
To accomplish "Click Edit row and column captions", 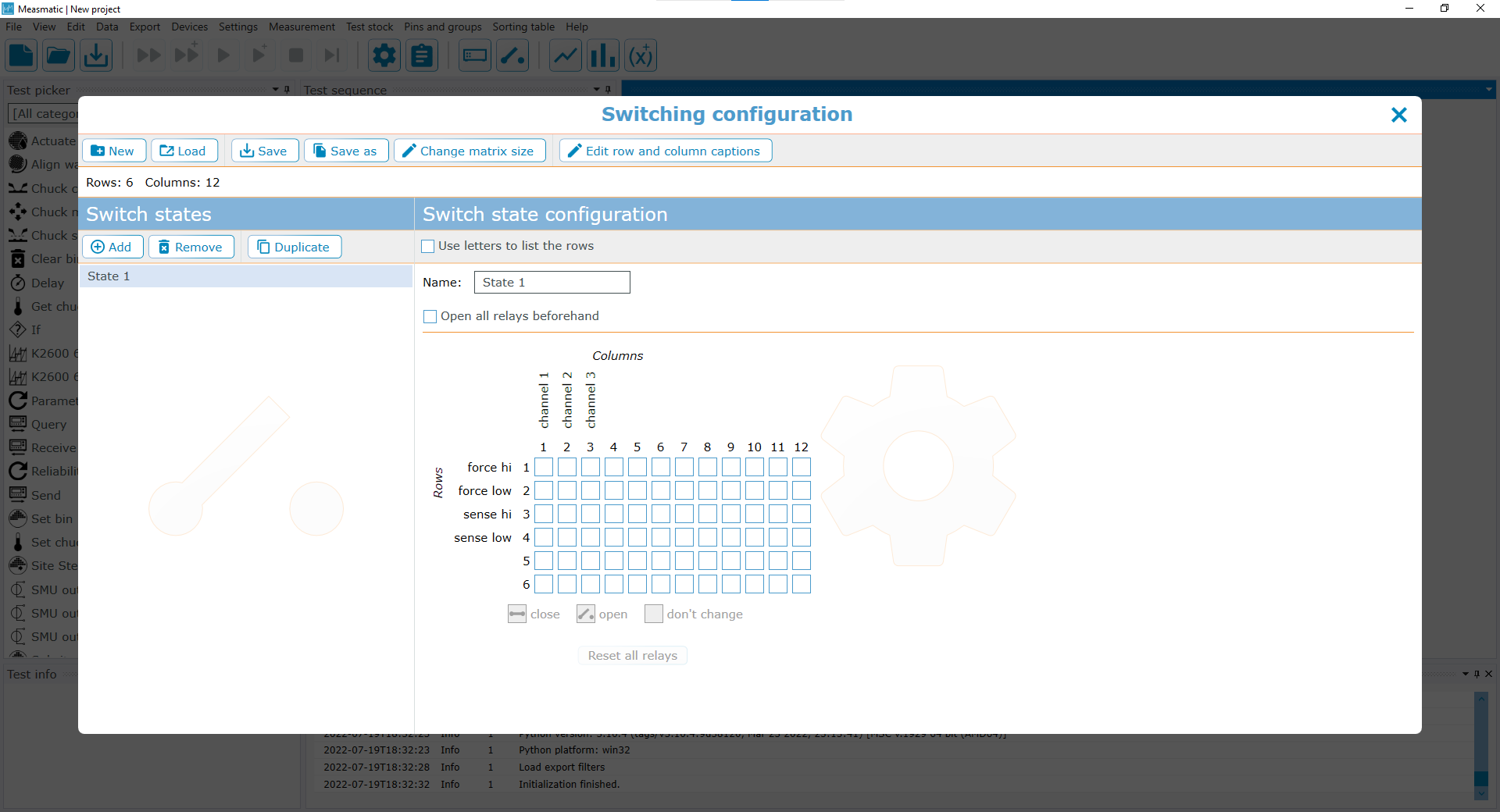I will [x=666, y=151].
